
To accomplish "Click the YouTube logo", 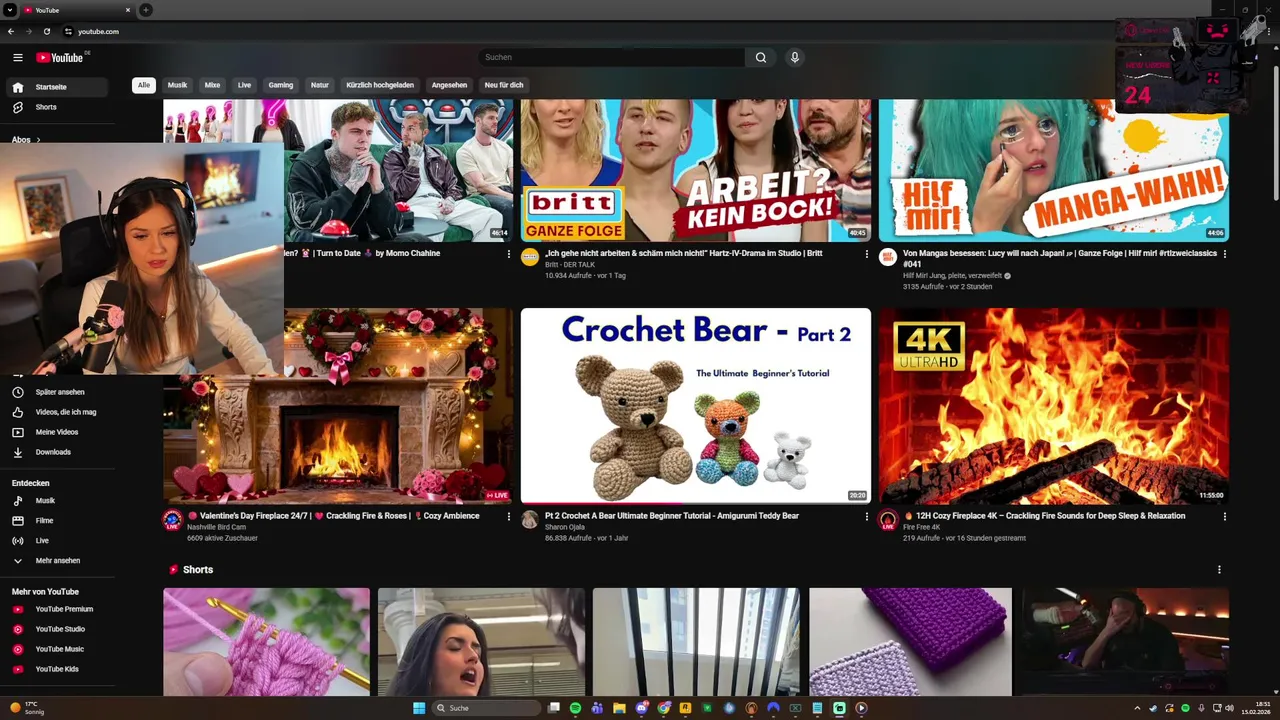I will click(x=60, y=57).
